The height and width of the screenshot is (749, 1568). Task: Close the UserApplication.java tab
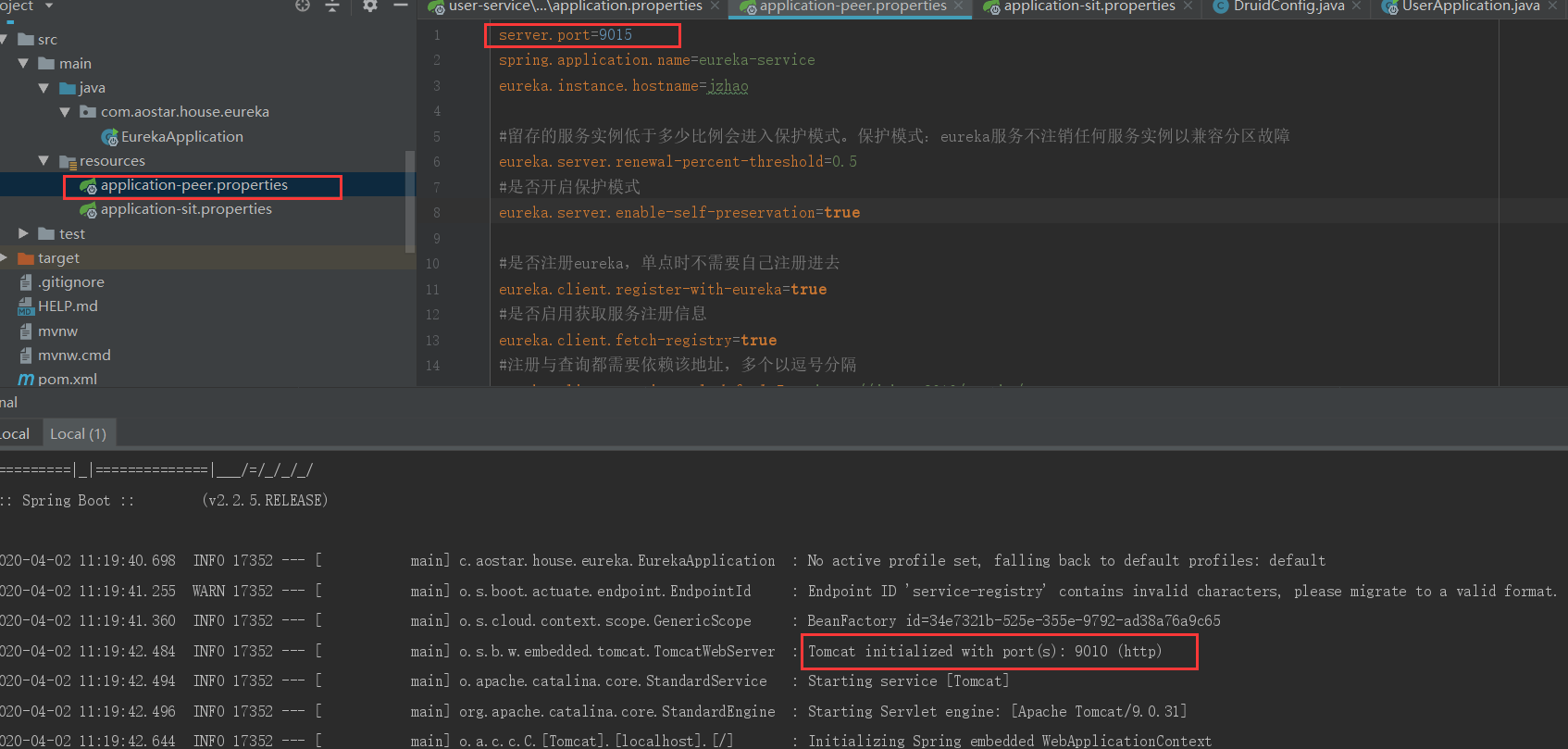click(1552, 6)
